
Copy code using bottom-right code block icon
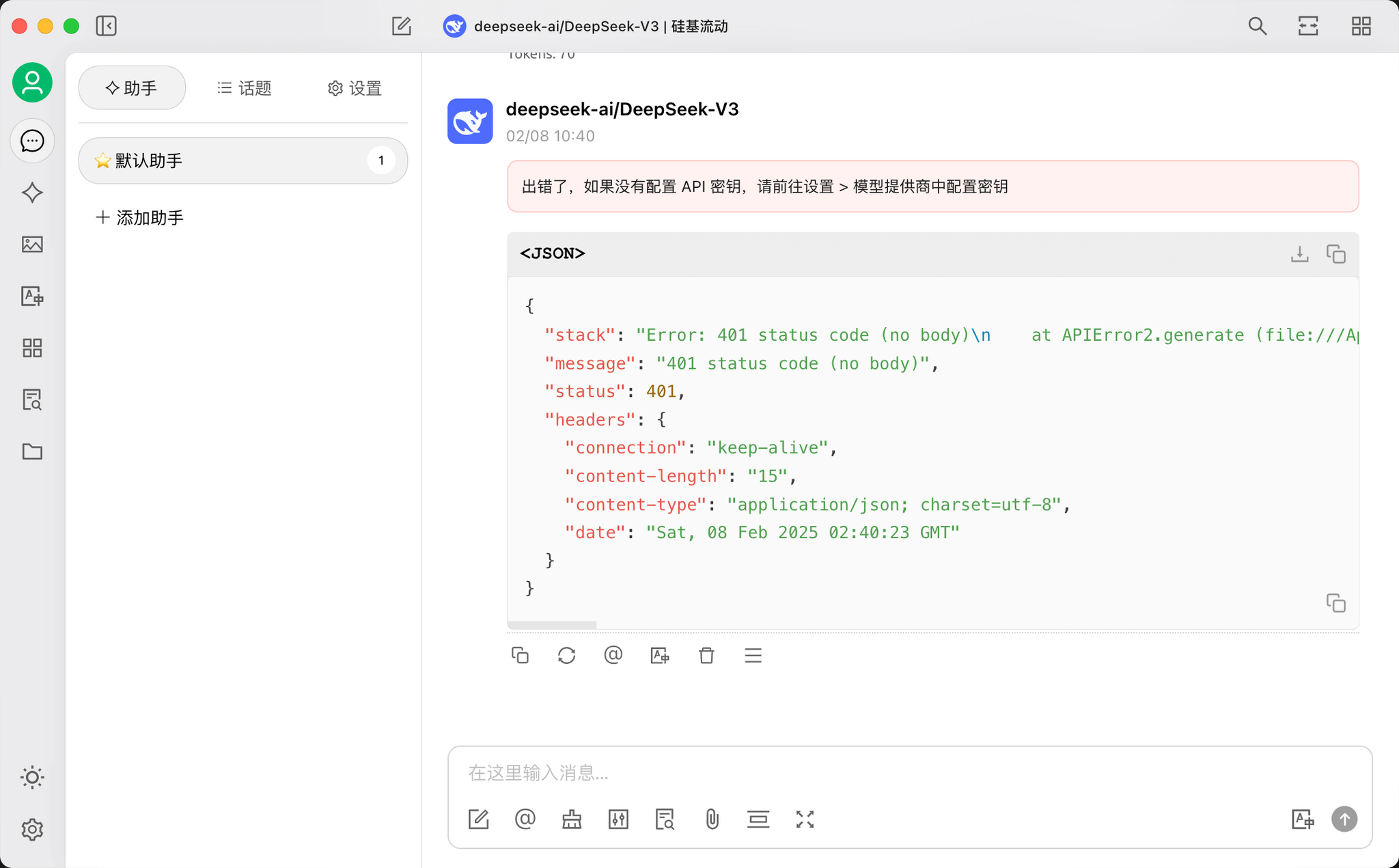[x=1336, y=603]
